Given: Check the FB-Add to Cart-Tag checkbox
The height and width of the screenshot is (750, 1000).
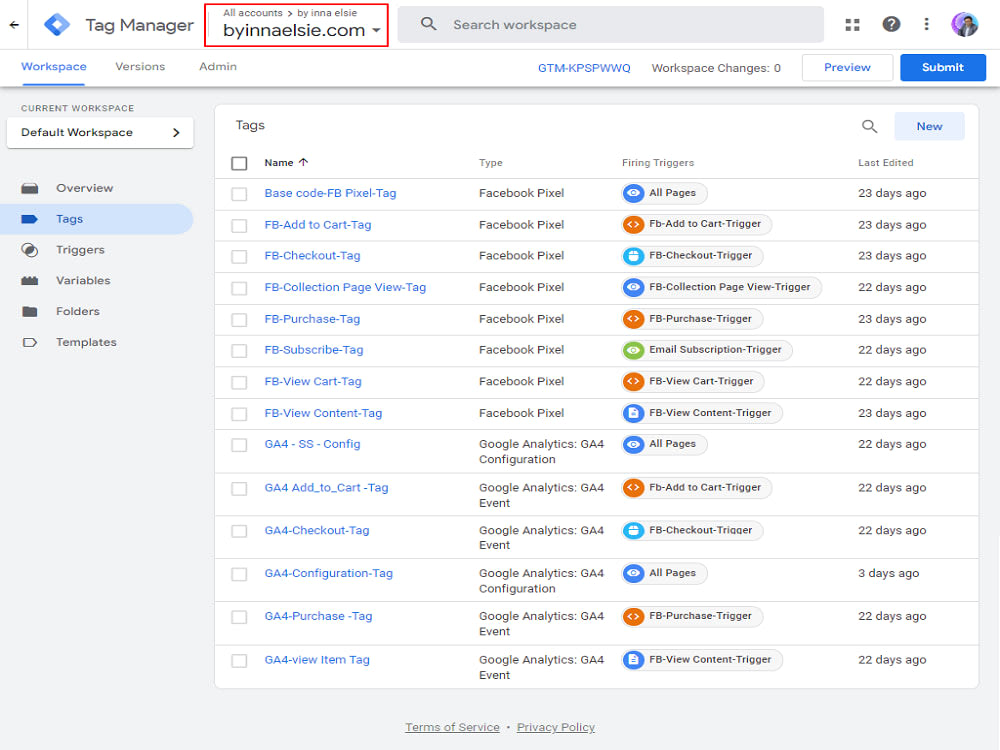Looking at the screenshot, I should (x=239, y=226).
